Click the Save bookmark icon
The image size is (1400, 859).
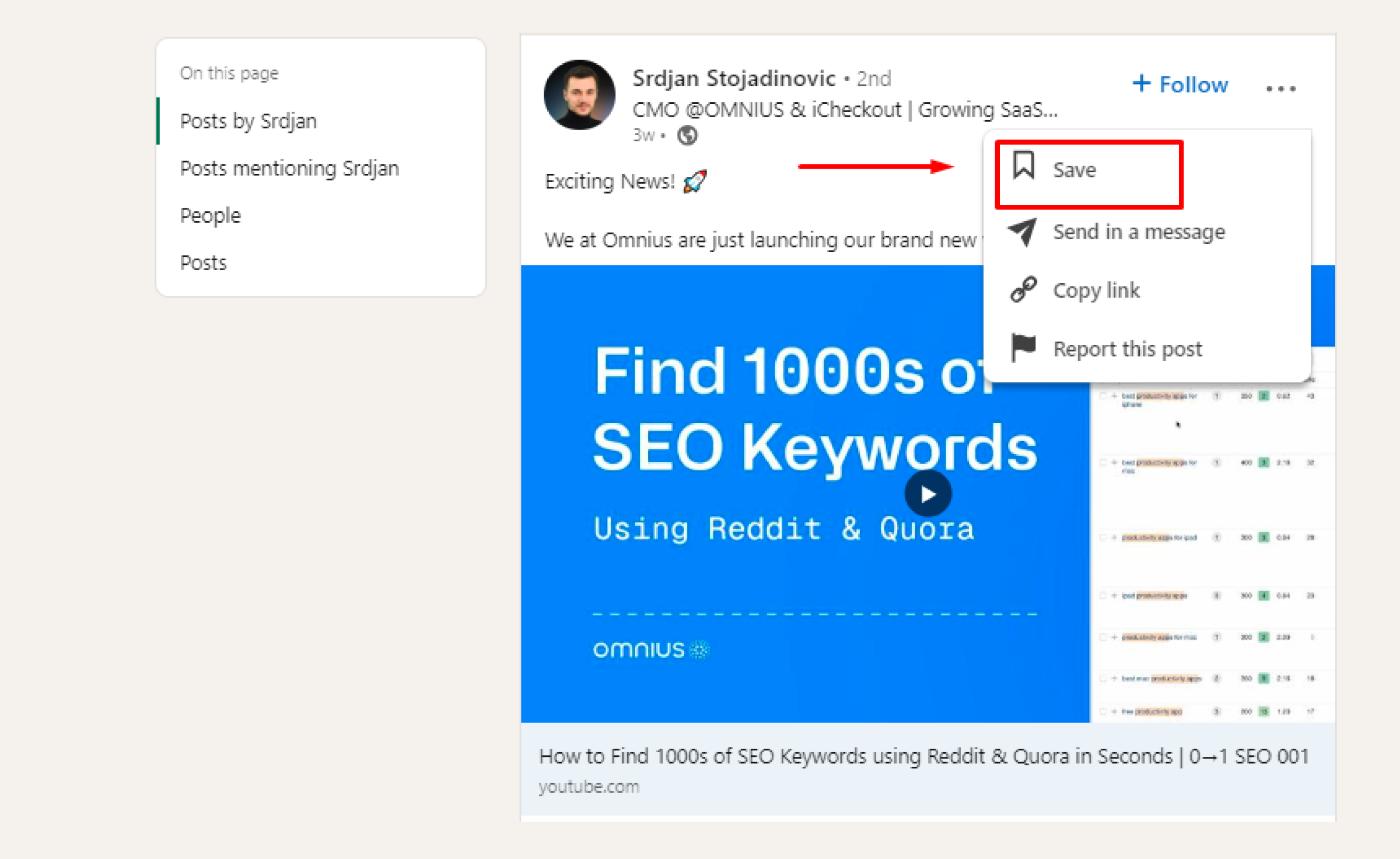1022,167
